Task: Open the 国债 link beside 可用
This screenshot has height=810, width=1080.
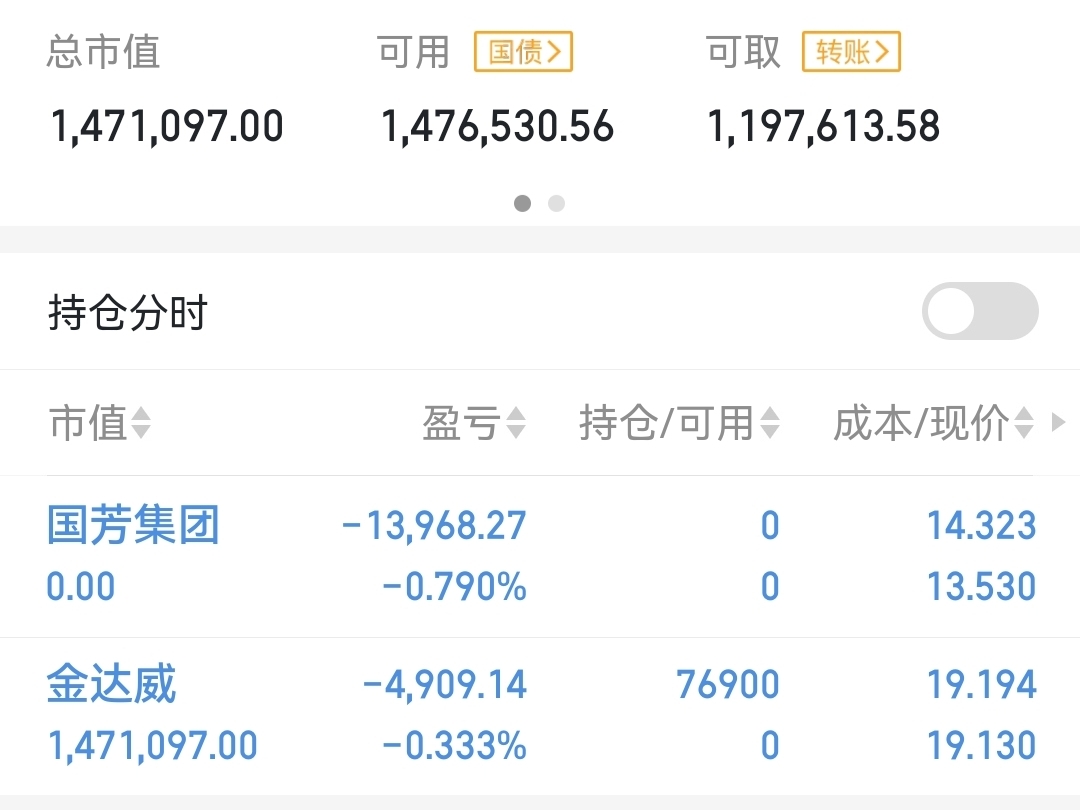Action: pyautogui.click(x=523, y=52)
